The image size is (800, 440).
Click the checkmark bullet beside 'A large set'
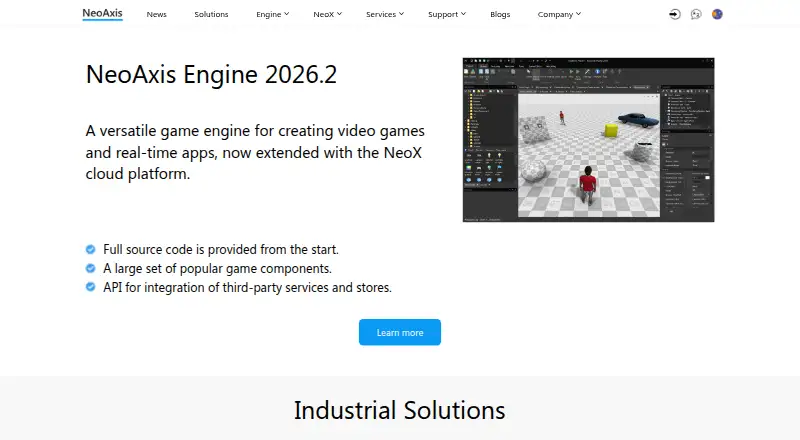tap(90, 268)
